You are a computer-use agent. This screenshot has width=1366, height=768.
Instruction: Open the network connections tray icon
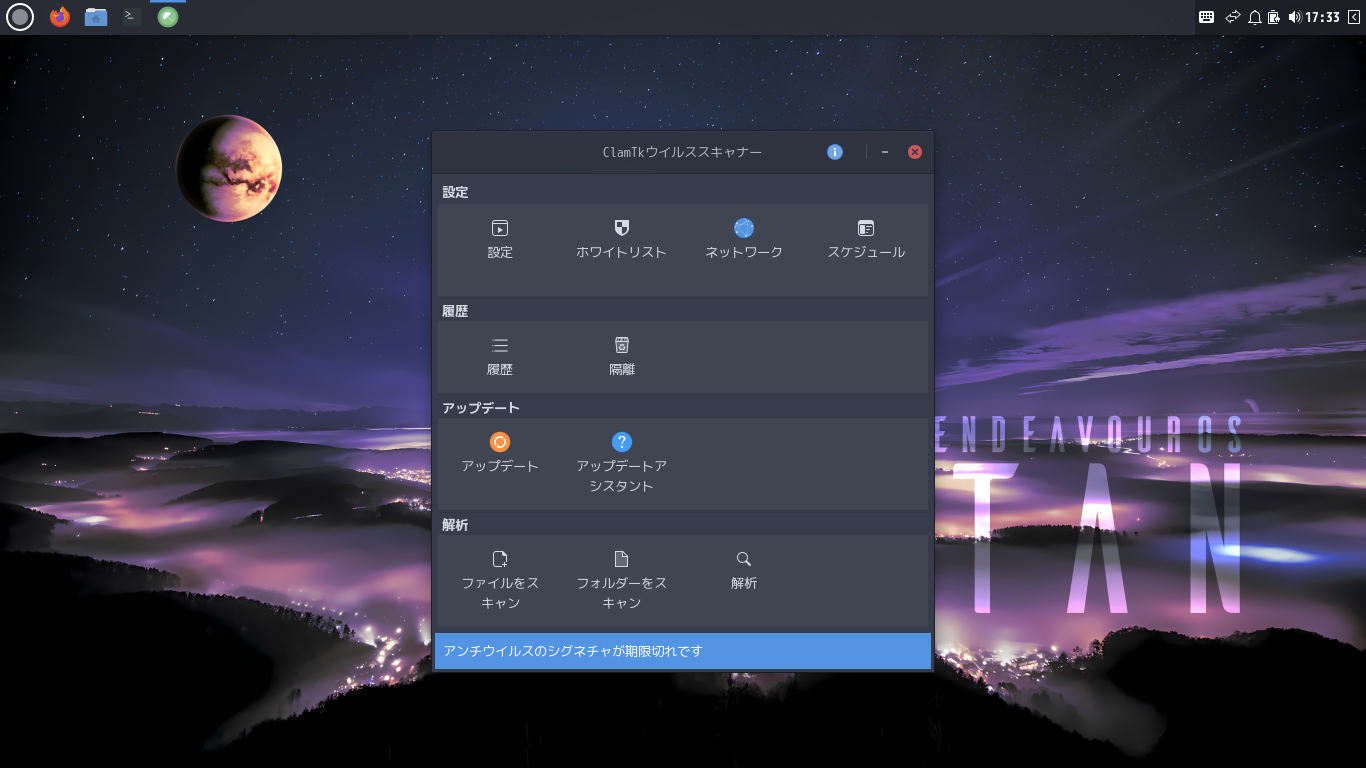click(1232, 17)
